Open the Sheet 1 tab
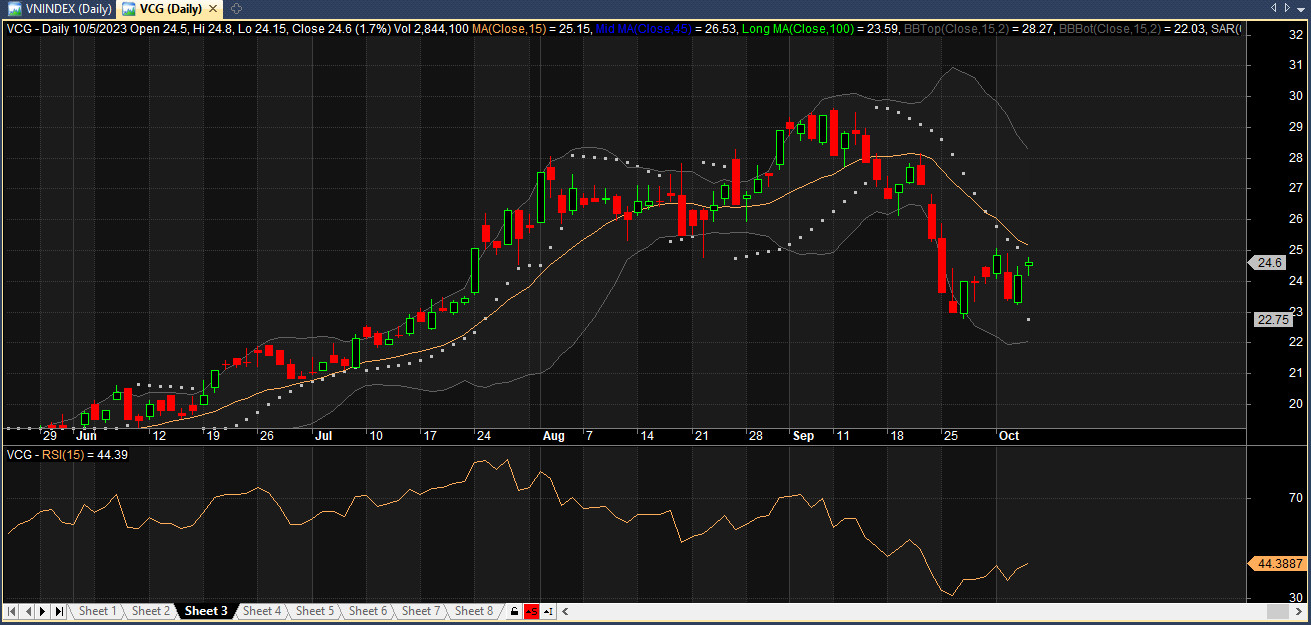The height and width of the screenshot is (625, 1311). coord(97,611)
